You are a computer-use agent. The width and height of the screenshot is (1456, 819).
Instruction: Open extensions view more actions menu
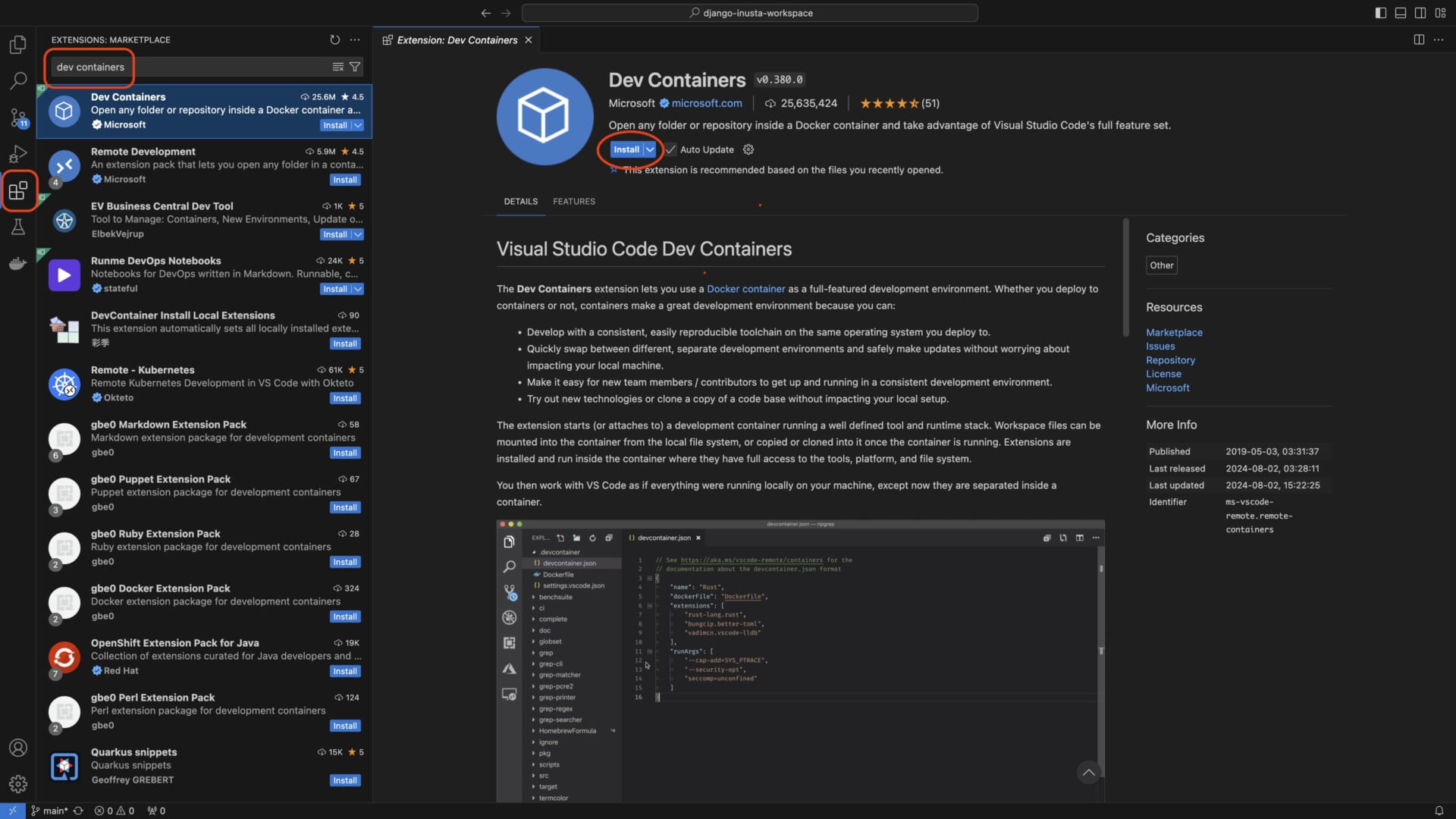pyautogui.click(x=355, y=39)
